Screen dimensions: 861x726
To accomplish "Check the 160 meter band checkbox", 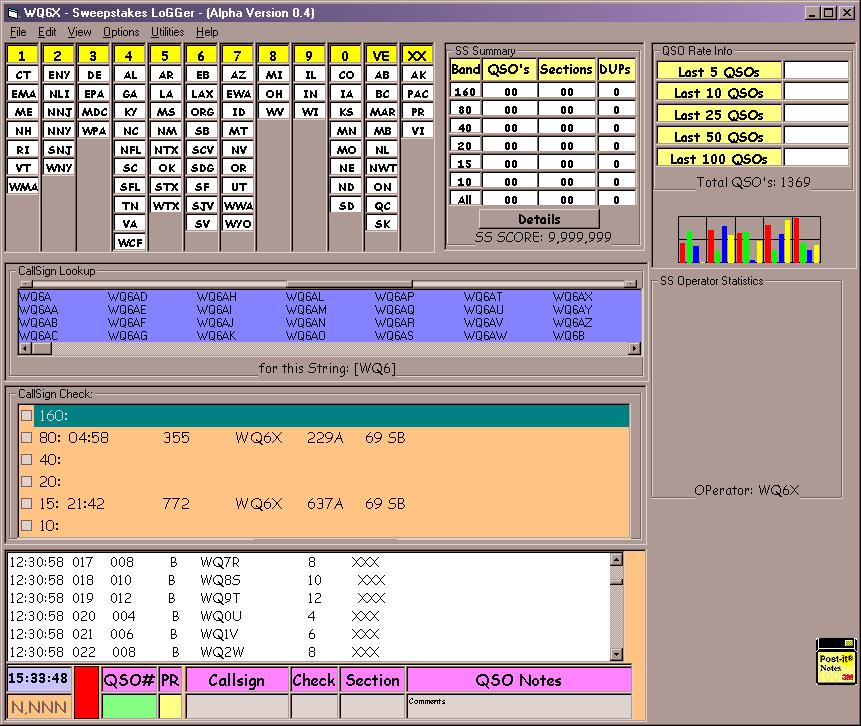I will [27, 415].
